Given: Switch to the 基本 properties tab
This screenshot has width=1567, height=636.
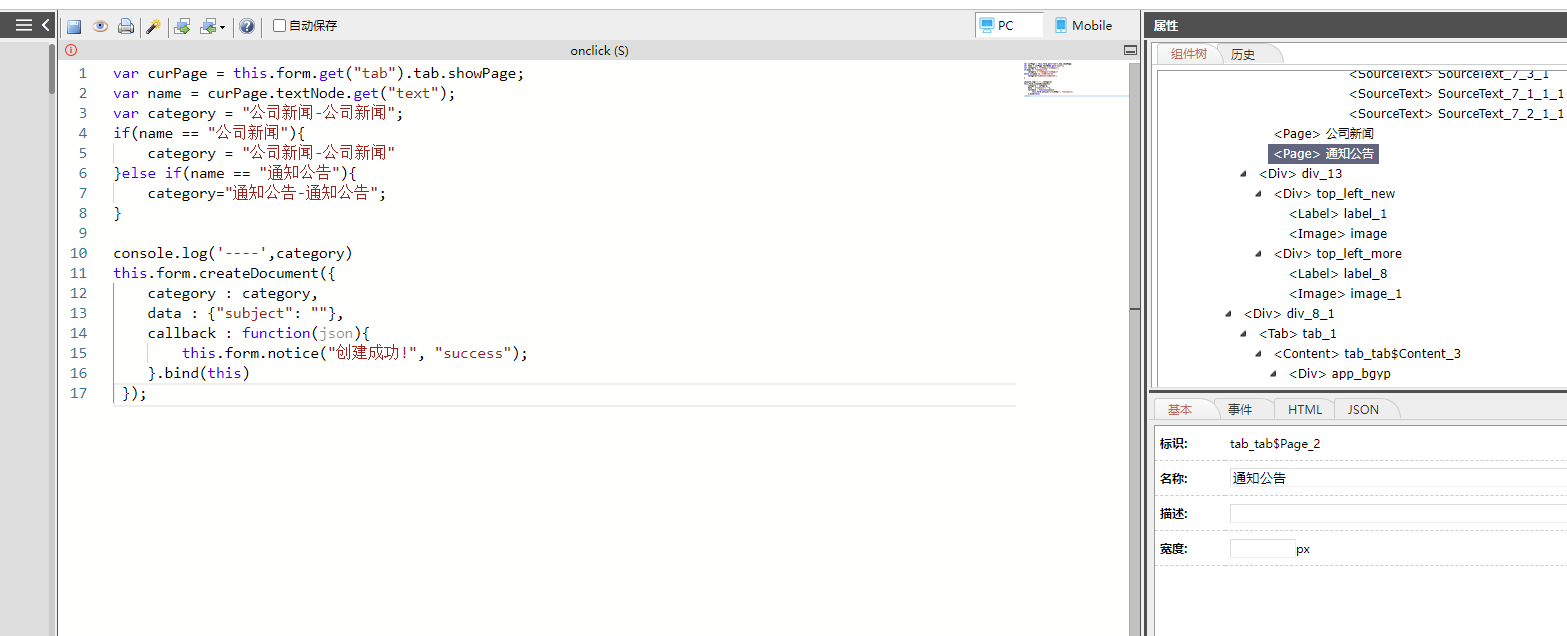Looking at the screenshot, I should [x=1180, y=409].
